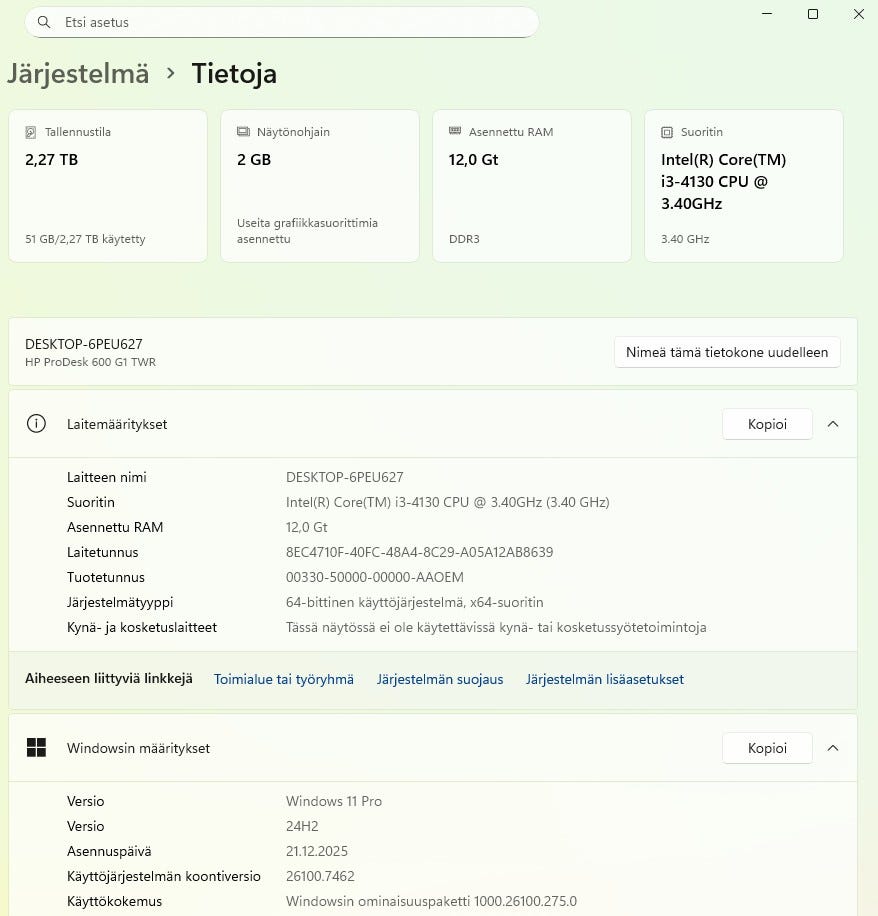Collapse the Windowsin määritykset section chevron
The width and height of the screenshot is (878, 916).
coord(833,748)
